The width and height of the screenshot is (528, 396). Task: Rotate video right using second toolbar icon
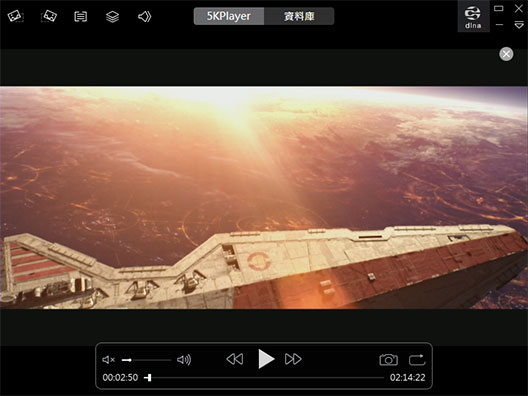pos(49,16)
